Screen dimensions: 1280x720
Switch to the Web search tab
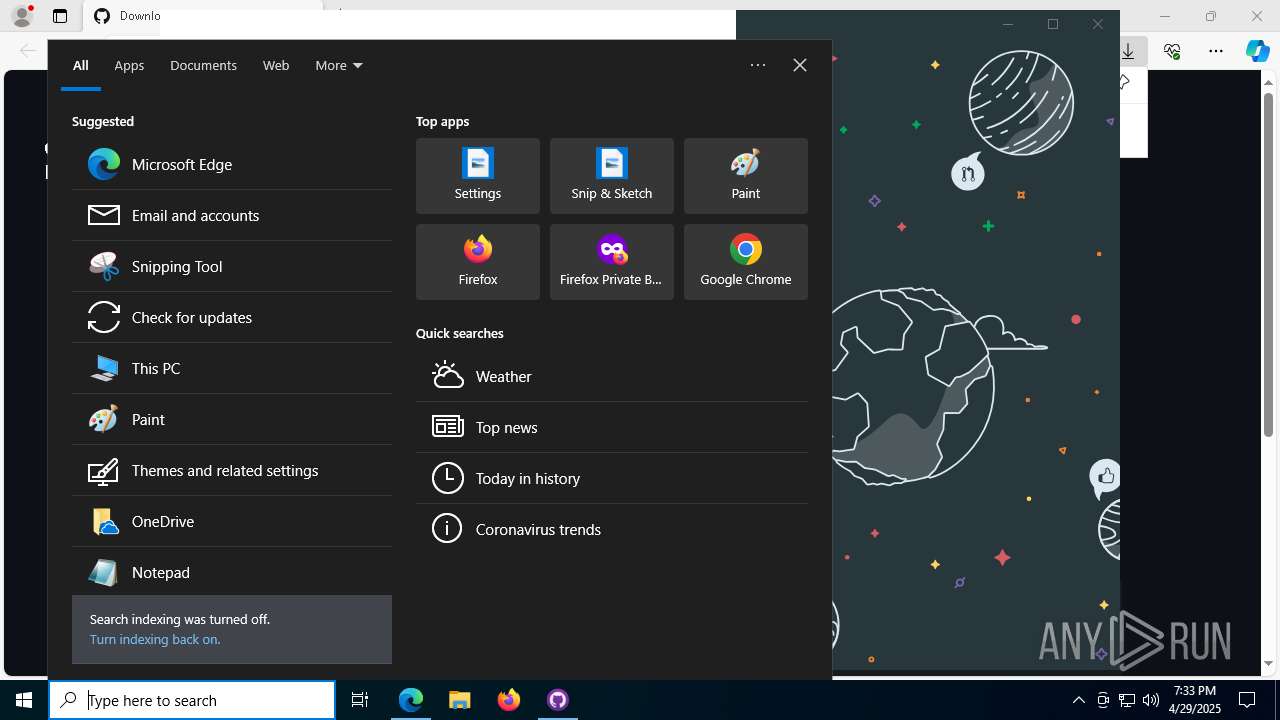(276, 65)
